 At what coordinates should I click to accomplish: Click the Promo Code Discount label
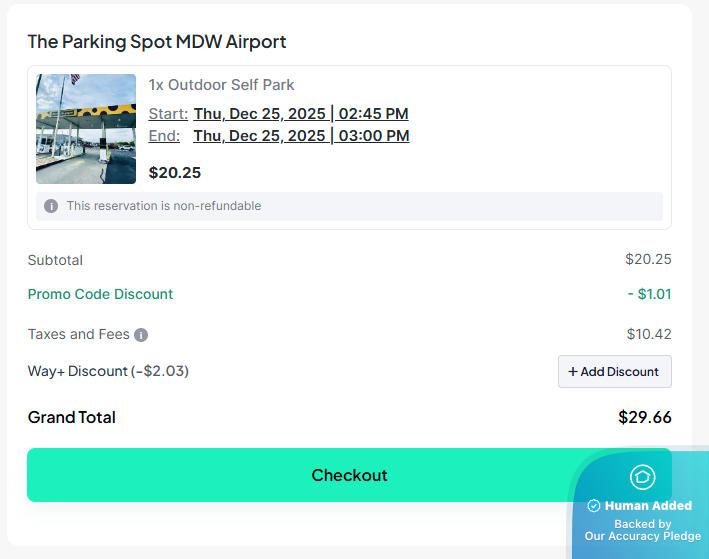pyautogui.click(x=100, y=294)
